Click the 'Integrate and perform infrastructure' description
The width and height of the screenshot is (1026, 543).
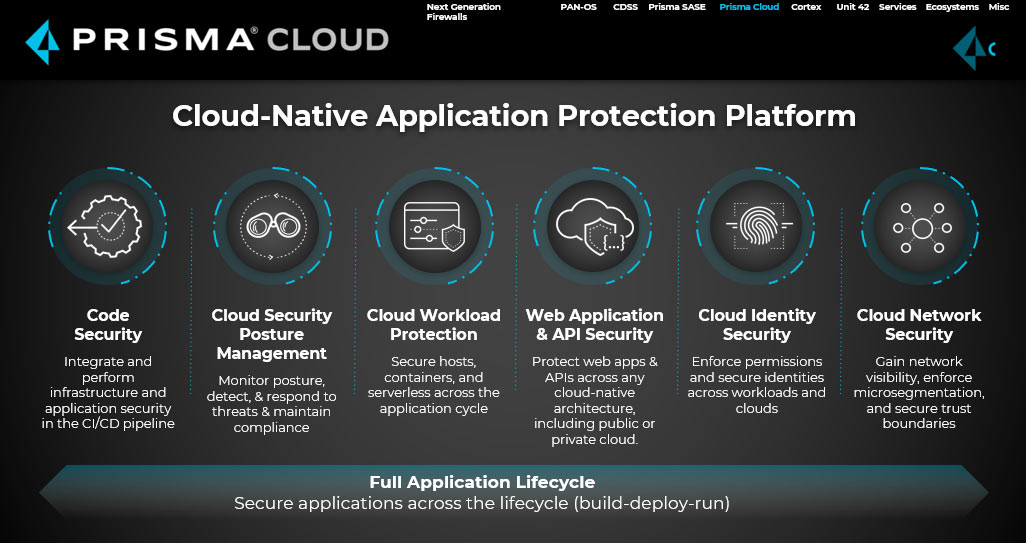coord(108,393)
